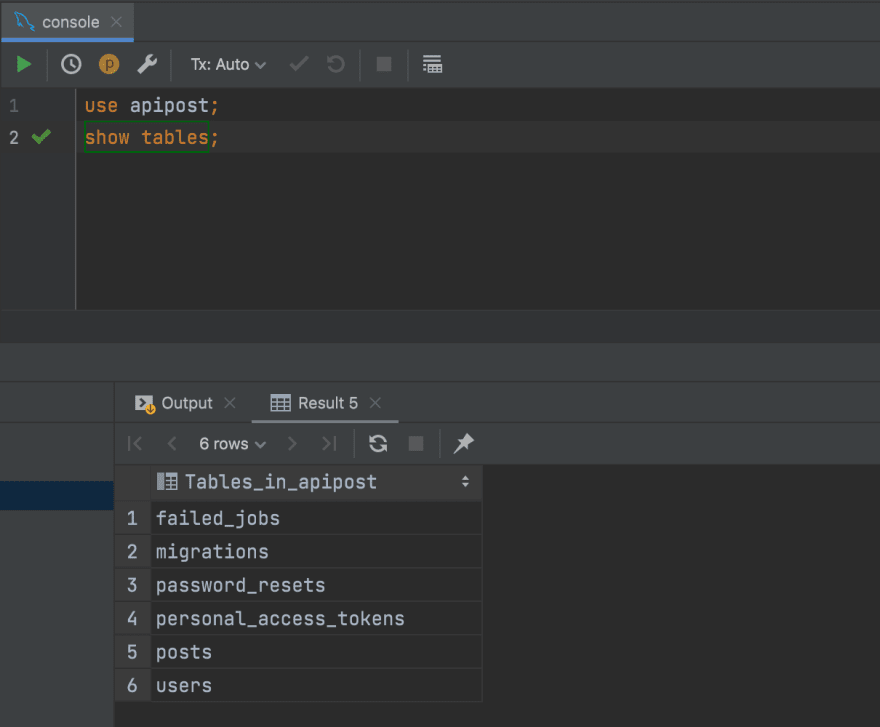This screenshot has width=880, height=727.
Task: Refresh the result set with the reload icon
Action: (x=378, y=443)
